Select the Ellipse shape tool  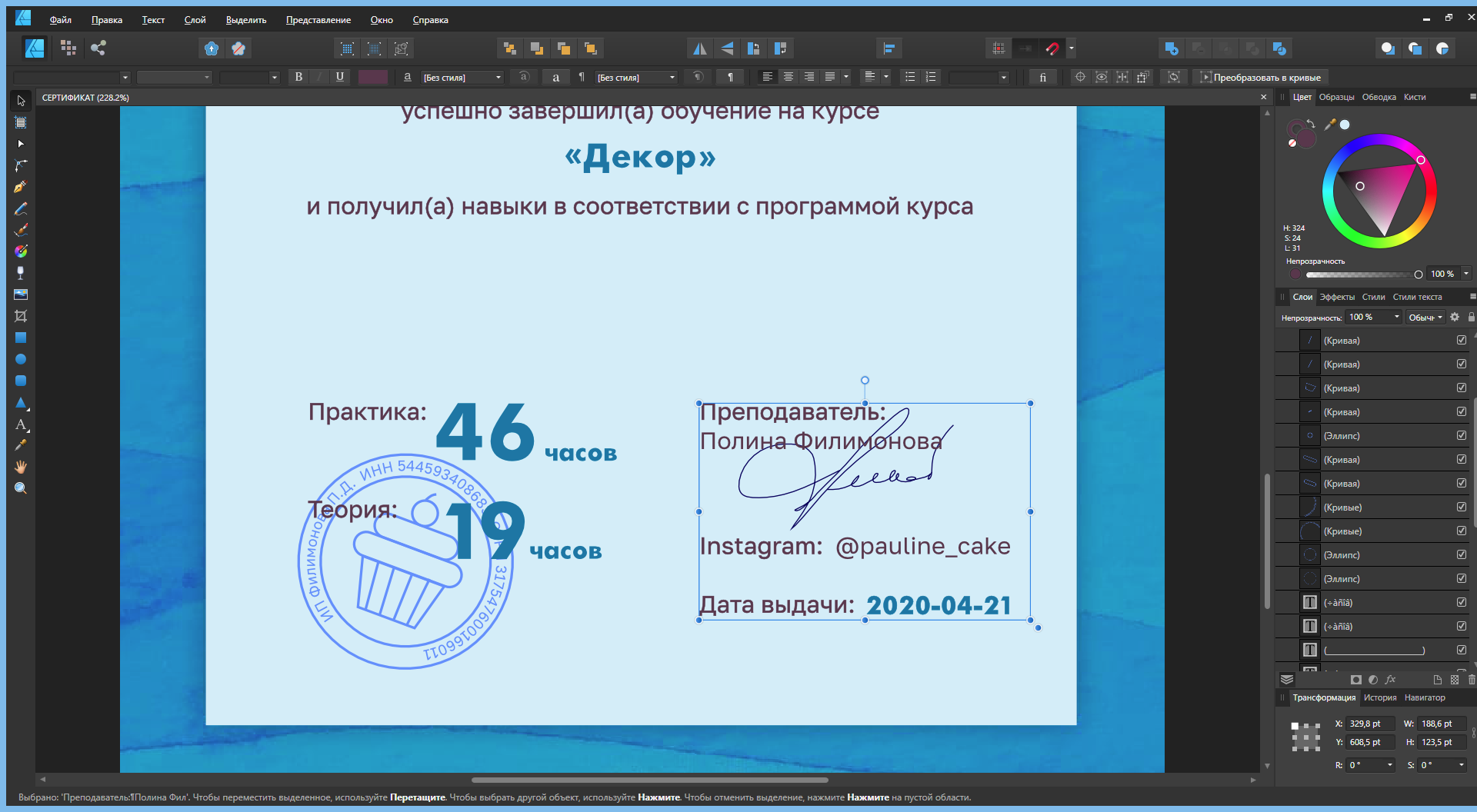(x=21, y=359)
